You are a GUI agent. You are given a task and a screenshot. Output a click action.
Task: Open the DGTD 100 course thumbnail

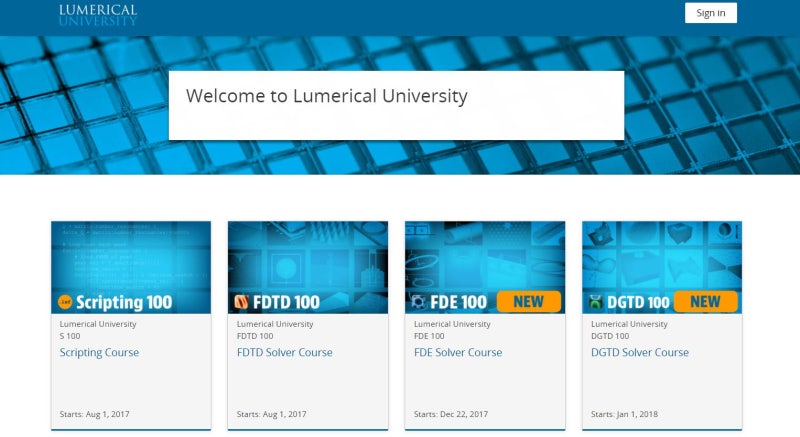point(662,267)
